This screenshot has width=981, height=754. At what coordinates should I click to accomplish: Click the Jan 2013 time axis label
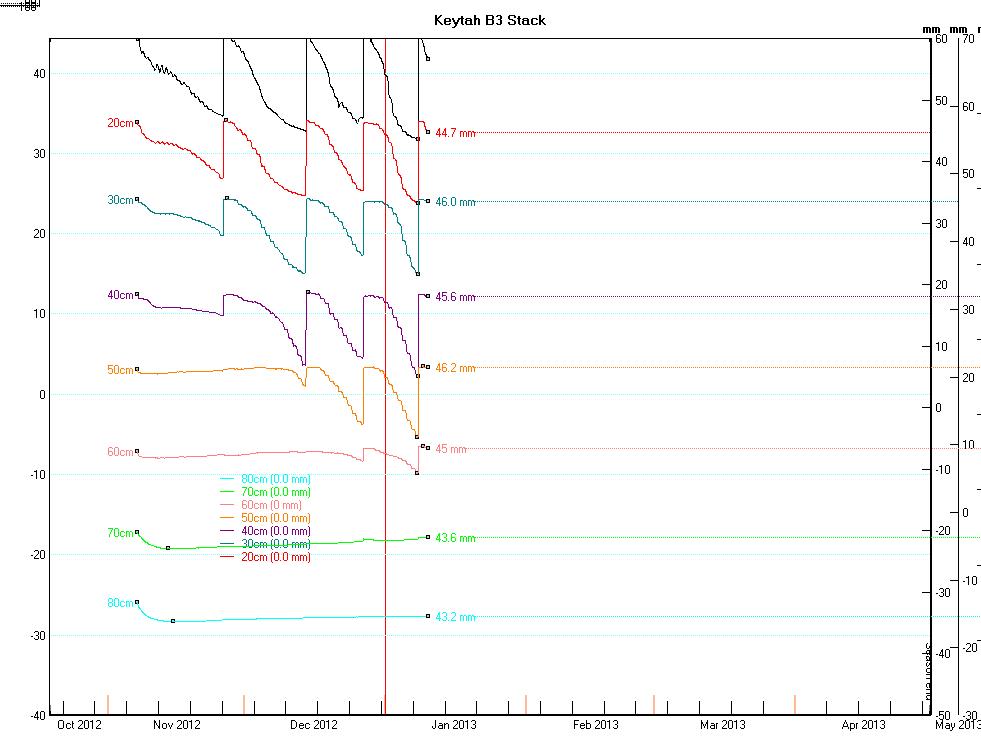click(x=454, y=725)
